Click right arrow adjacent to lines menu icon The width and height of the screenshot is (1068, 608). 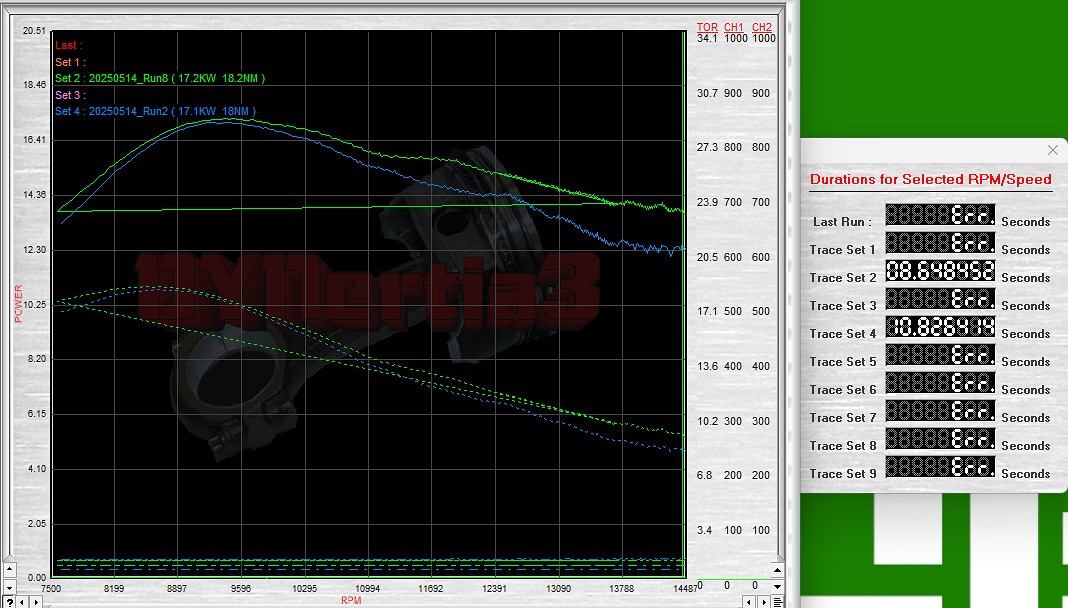[763, 602]
